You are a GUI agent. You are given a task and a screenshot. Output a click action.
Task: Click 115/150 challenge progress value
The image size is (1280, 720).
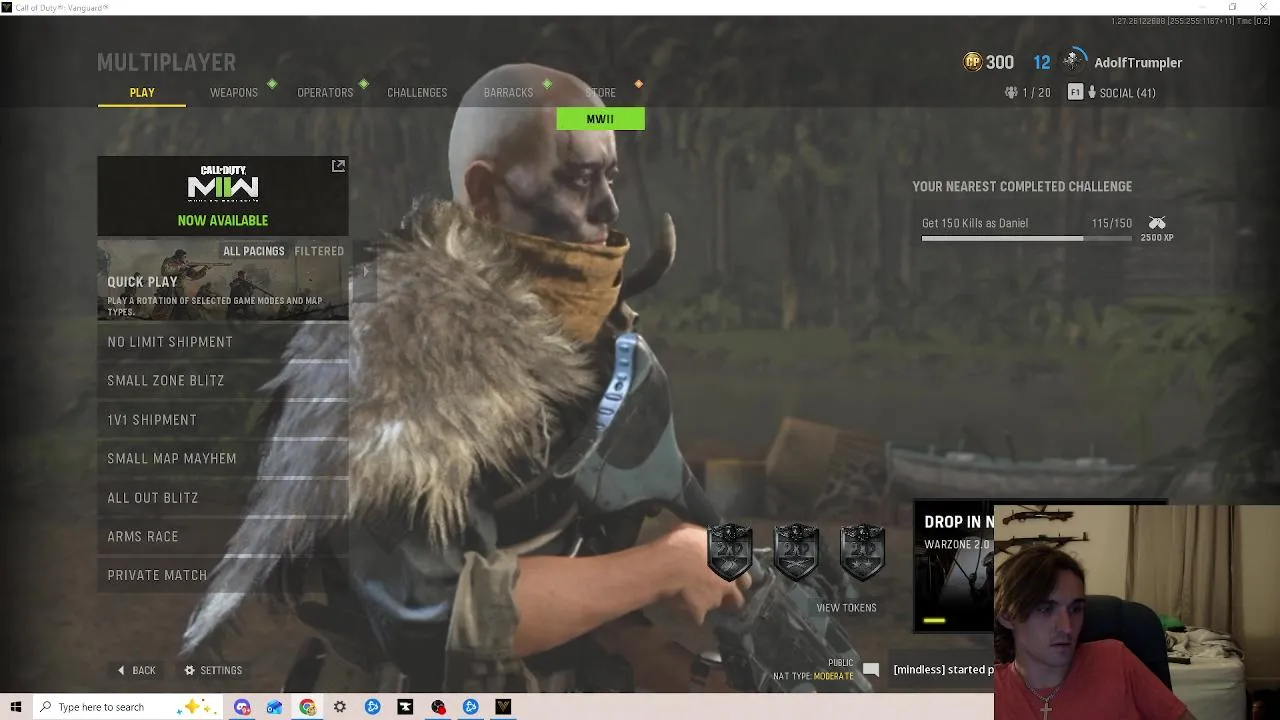(1111, 223)
